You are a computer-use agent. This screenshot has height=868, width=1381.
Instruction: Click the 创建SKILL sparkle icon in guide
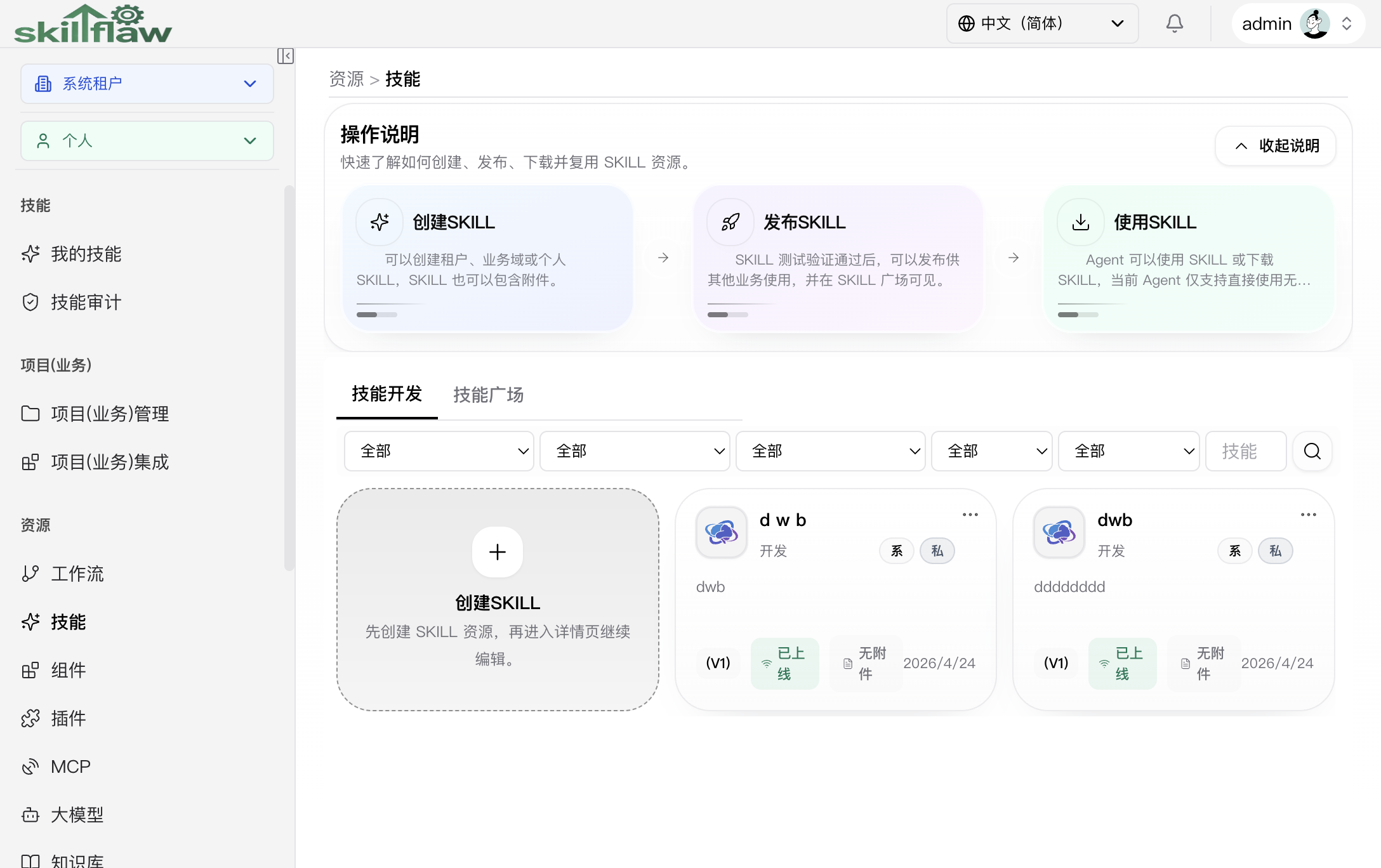pyautogui.click(x=380, y=222)
